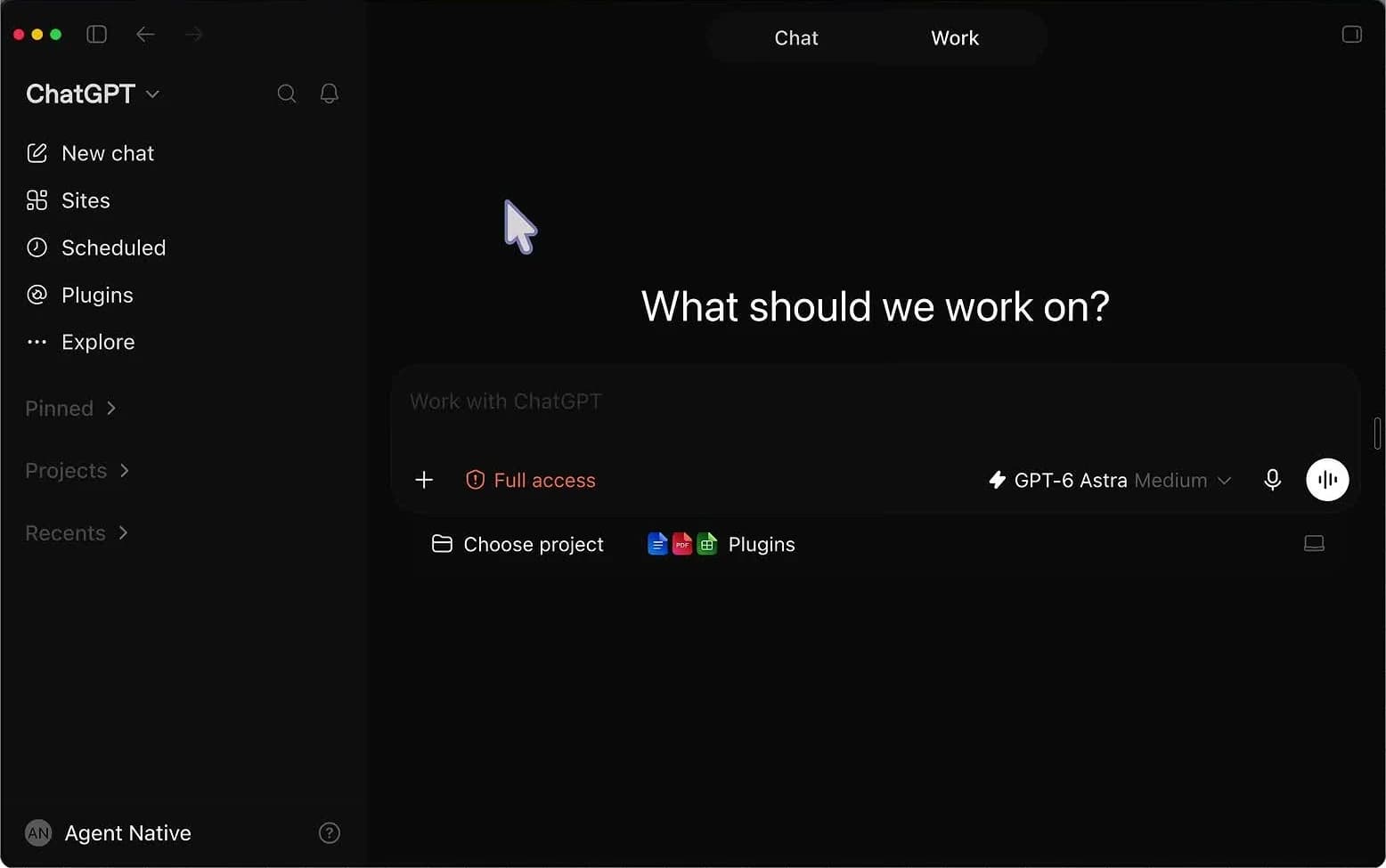
Task: Click the laptop icon below prompt box
Action: tap(1314, 544)
